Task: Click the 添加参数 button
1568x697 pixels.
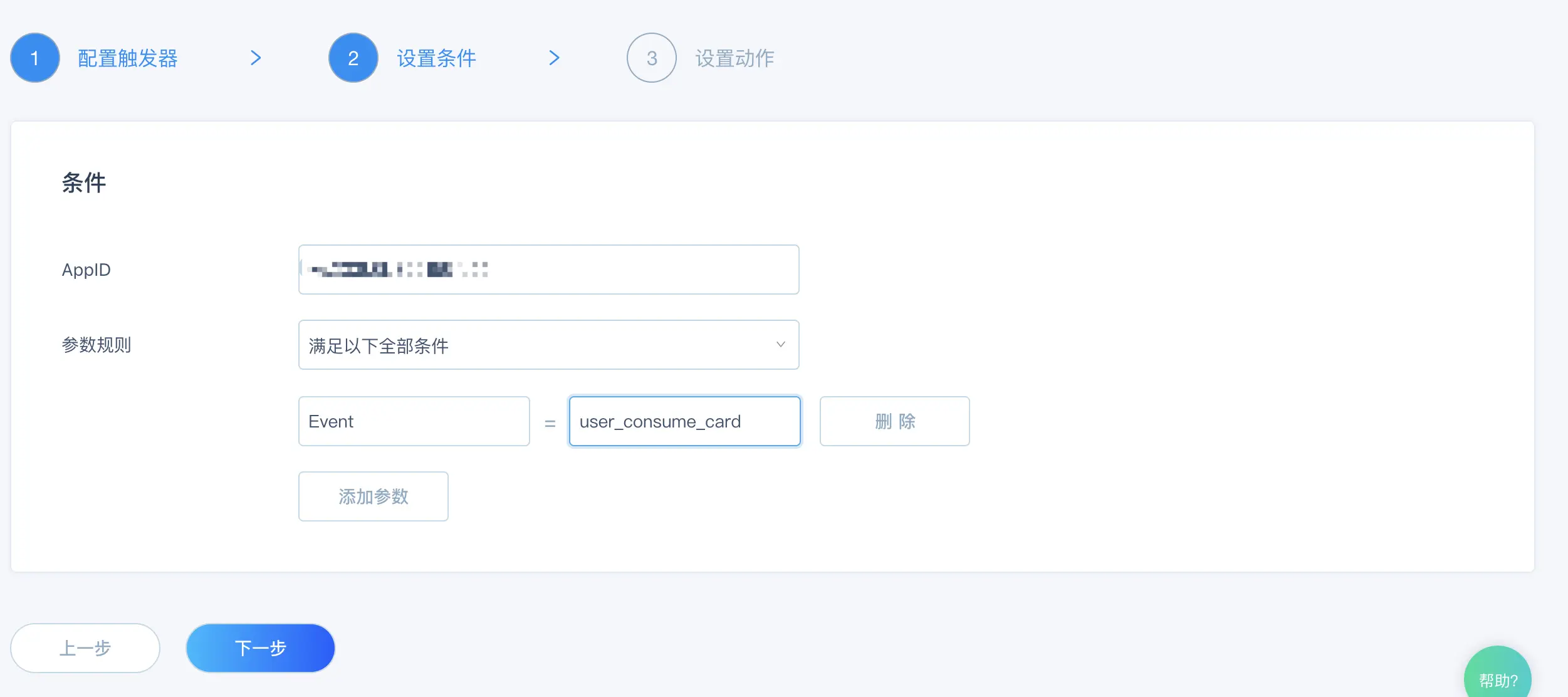Action: point(373,496)
